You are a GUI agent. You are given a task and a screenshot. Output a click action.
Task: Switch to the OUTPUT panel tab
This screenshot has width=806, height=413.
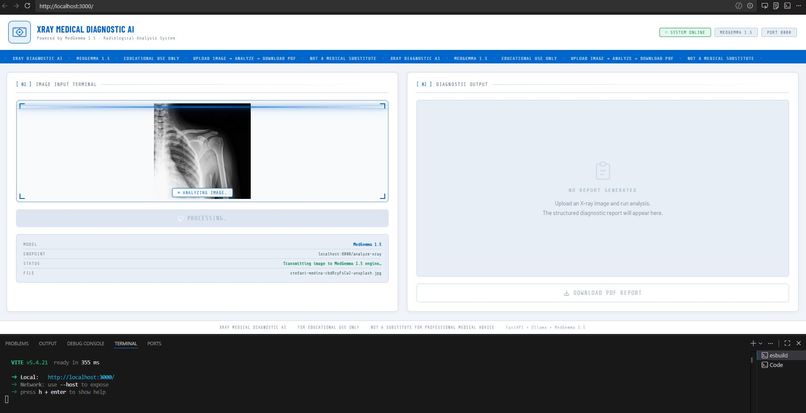coord(48,344)
